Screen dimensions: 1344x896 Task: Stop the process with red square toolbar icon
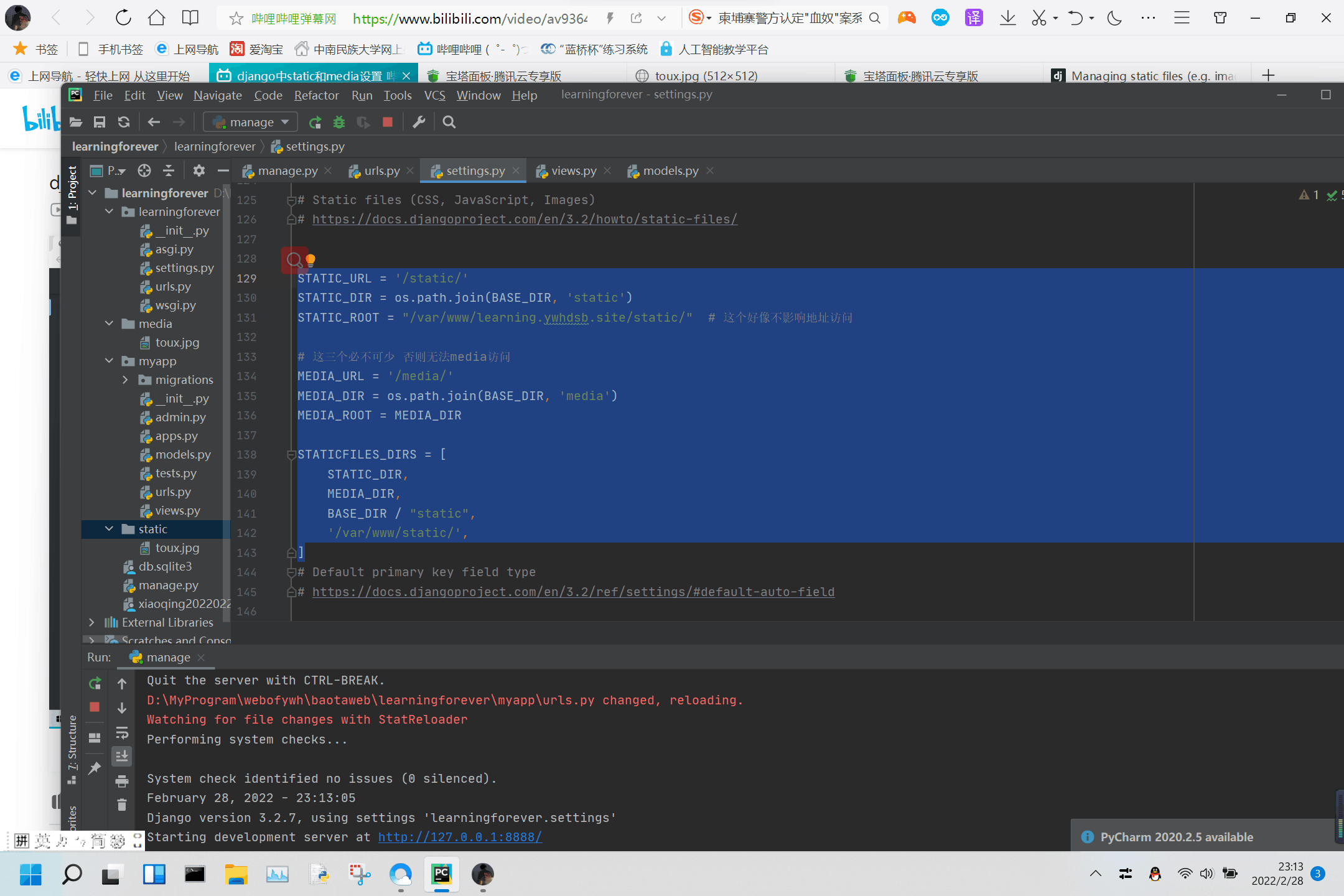388,122
